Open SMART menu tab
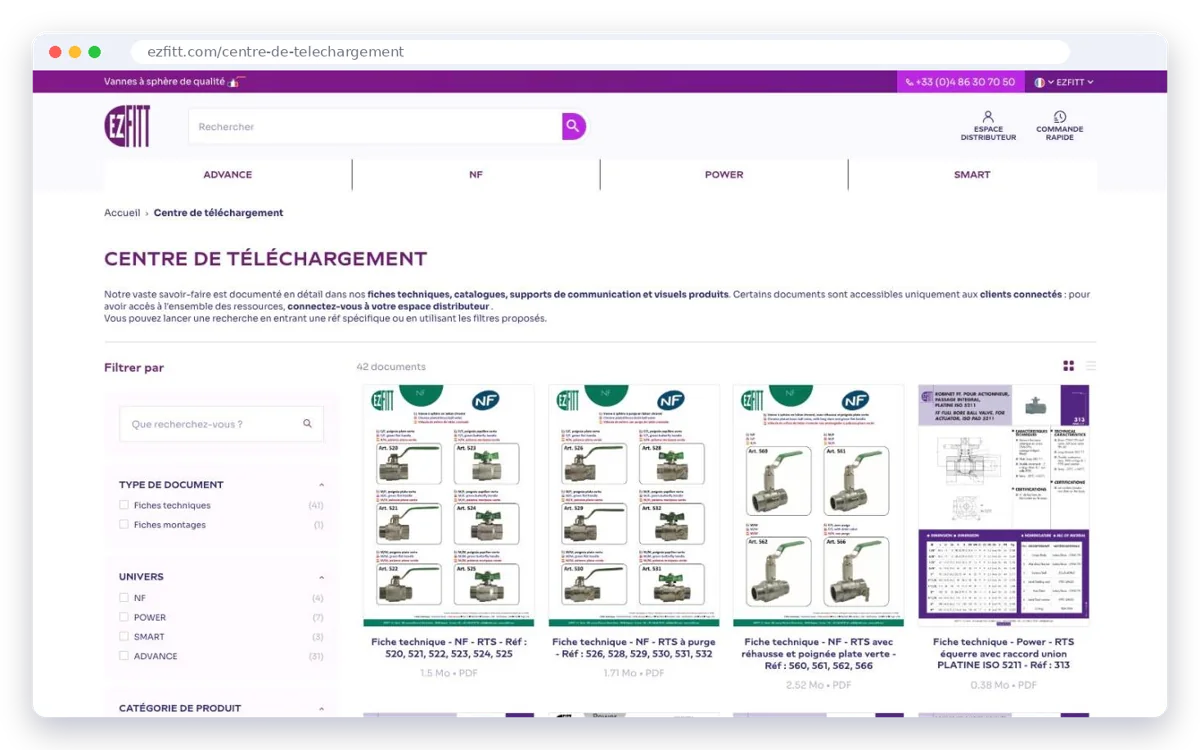 [972, 174]
